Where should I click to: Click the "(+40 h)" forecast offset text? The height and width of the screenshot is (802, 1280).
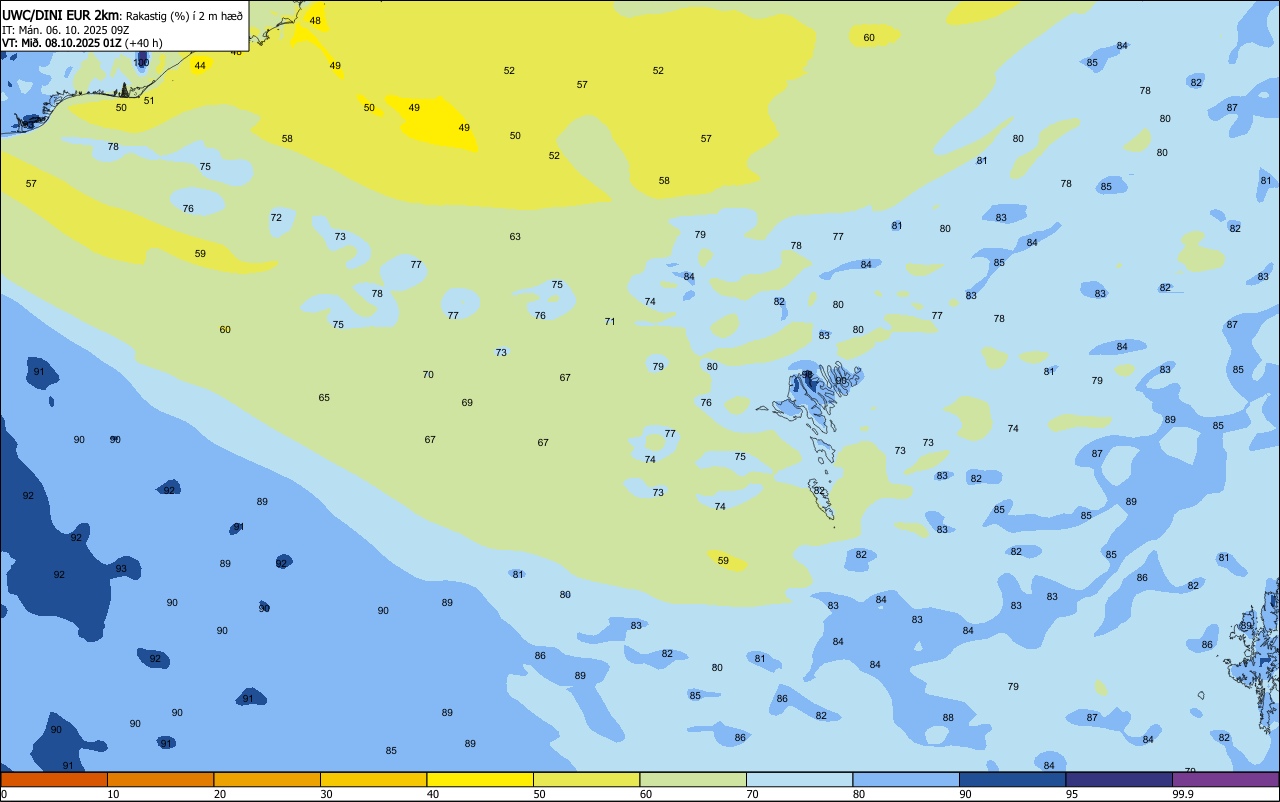click(145, 43)
